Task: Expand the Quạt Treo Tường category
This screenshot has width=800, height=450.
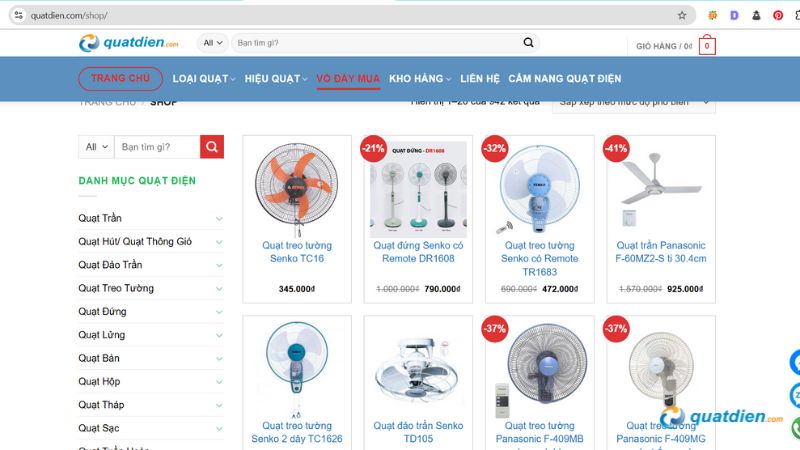Action: tap(219, 288)
